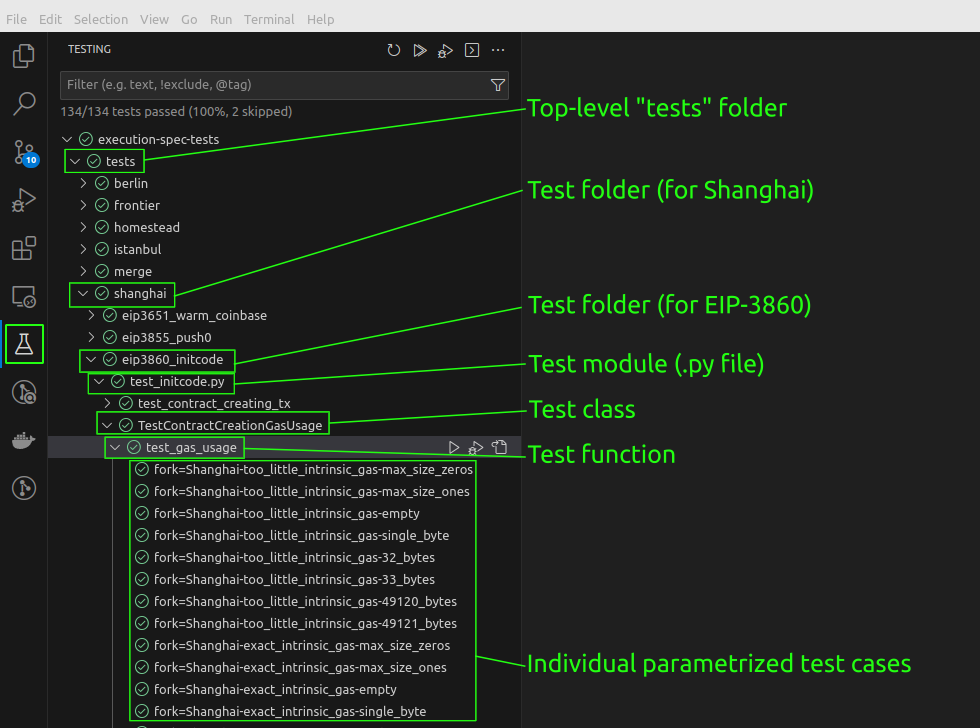Collapse the shanghai folder chevron
Image resolution: width=980 pixels, height=728 pixels.
[x=84, y=294]
